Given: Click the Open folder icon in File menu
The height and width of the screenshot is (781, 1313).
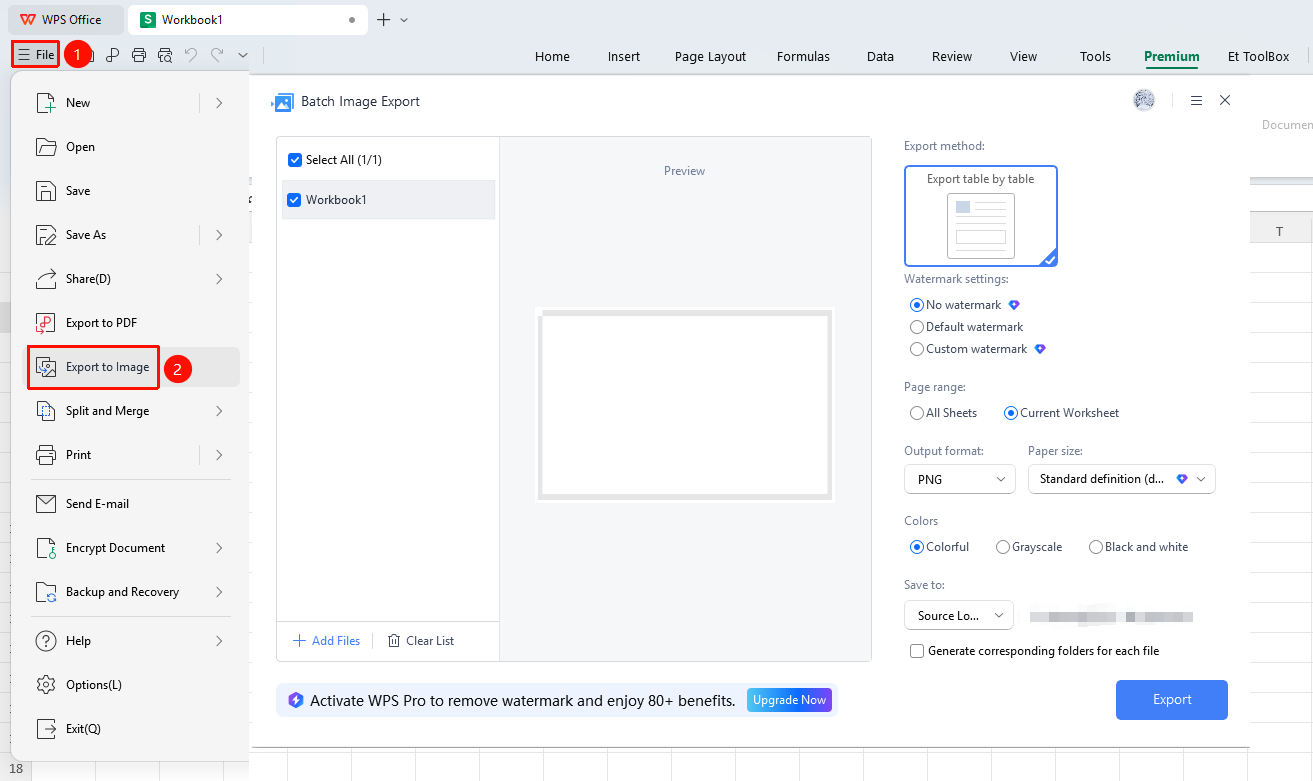Looking at the screenshot, I should coord(46,147).
